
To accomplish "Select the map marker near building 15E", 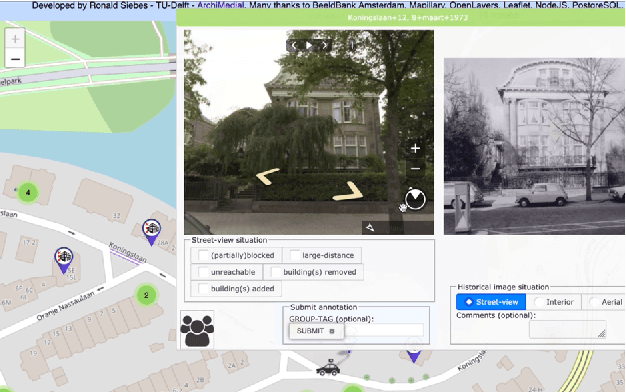I will point(63,260).
